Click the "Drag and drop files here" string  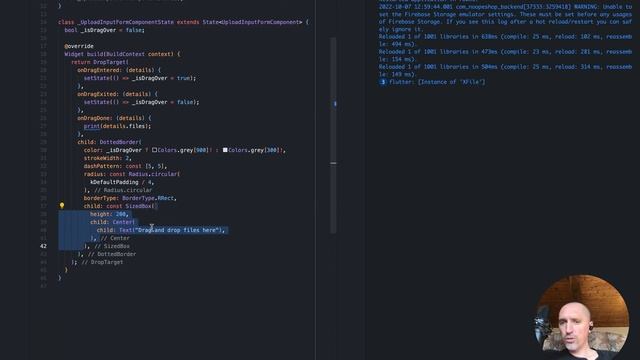178,230
